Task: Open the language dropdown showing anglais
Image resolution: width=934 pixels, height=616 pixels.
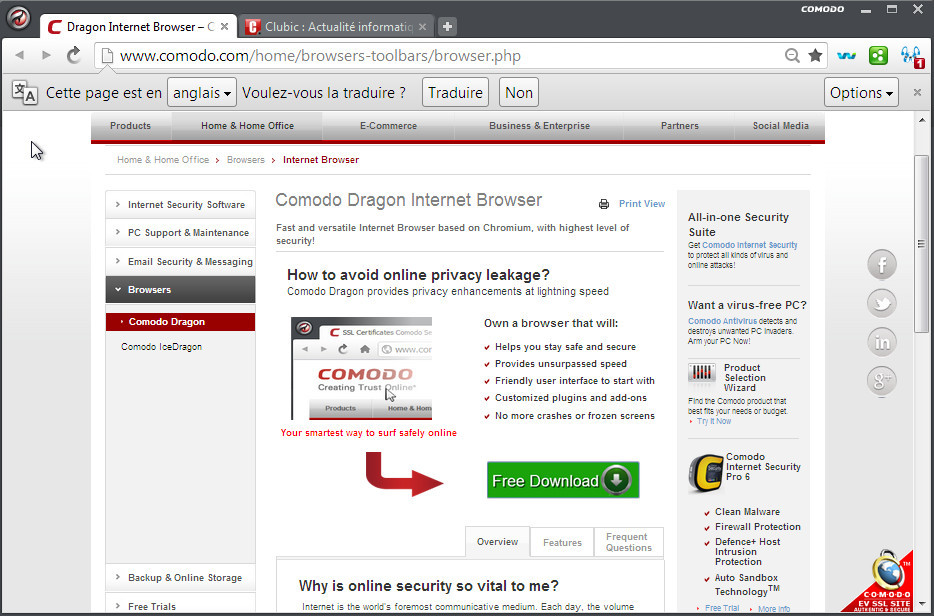Action: [202, 92]
